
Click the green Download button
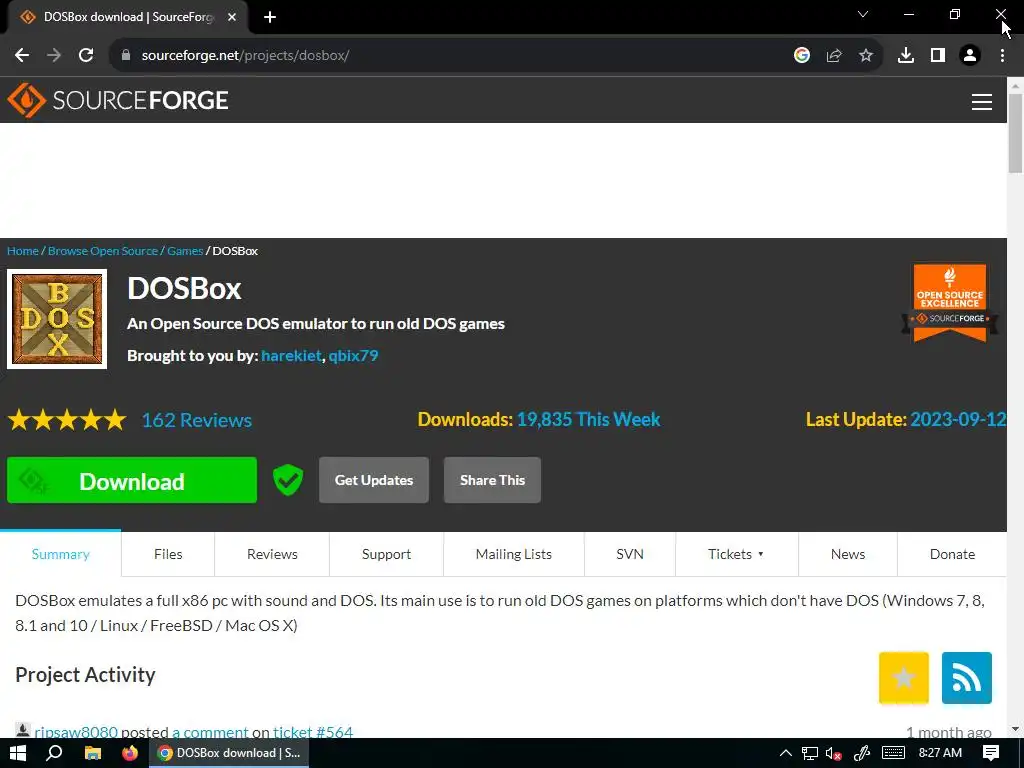[x=132, y=480]
